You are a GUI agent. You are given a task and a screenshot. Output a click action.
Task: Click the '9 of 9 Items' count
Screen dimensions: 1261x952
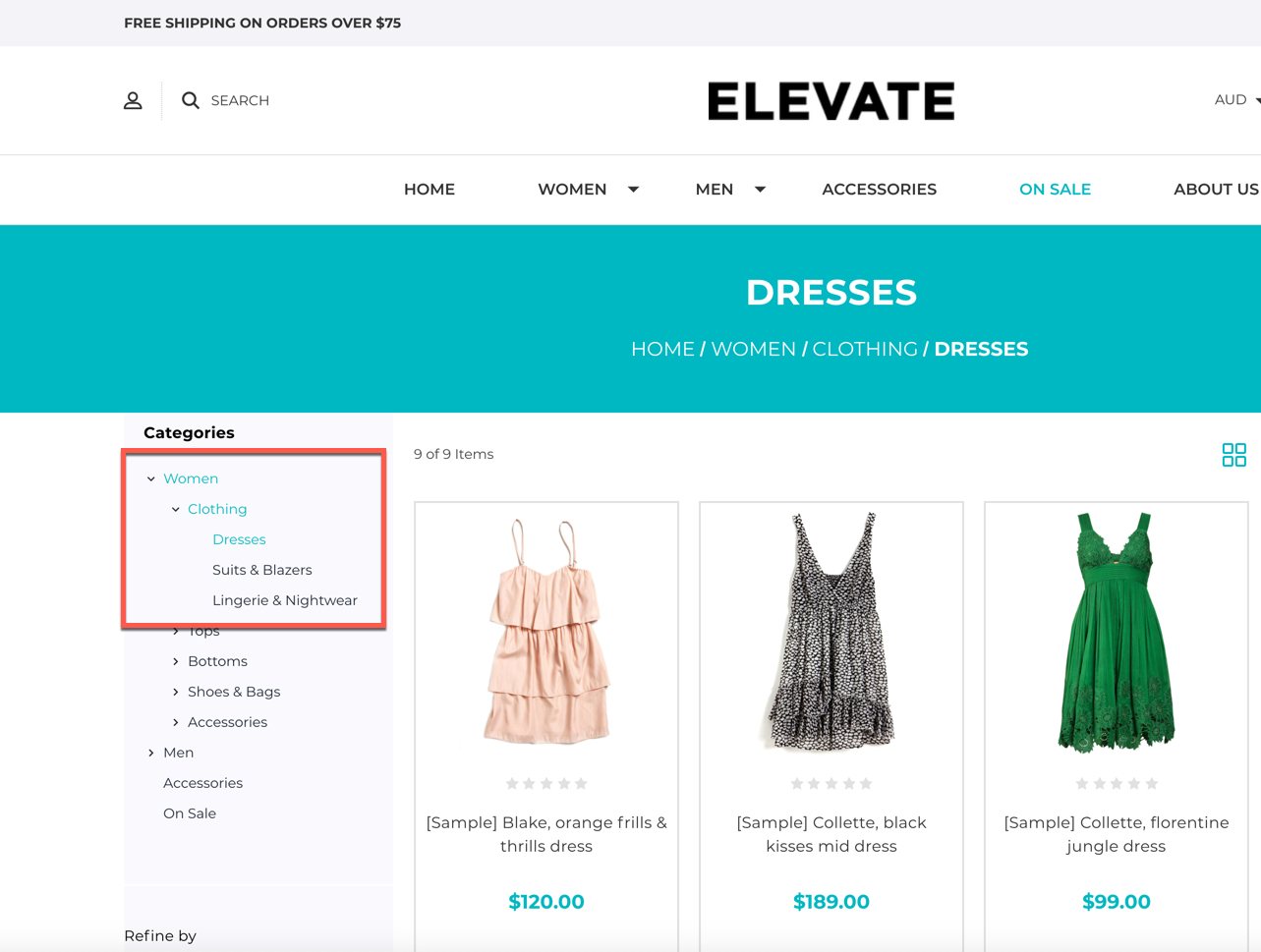click(x=453, y=454)
